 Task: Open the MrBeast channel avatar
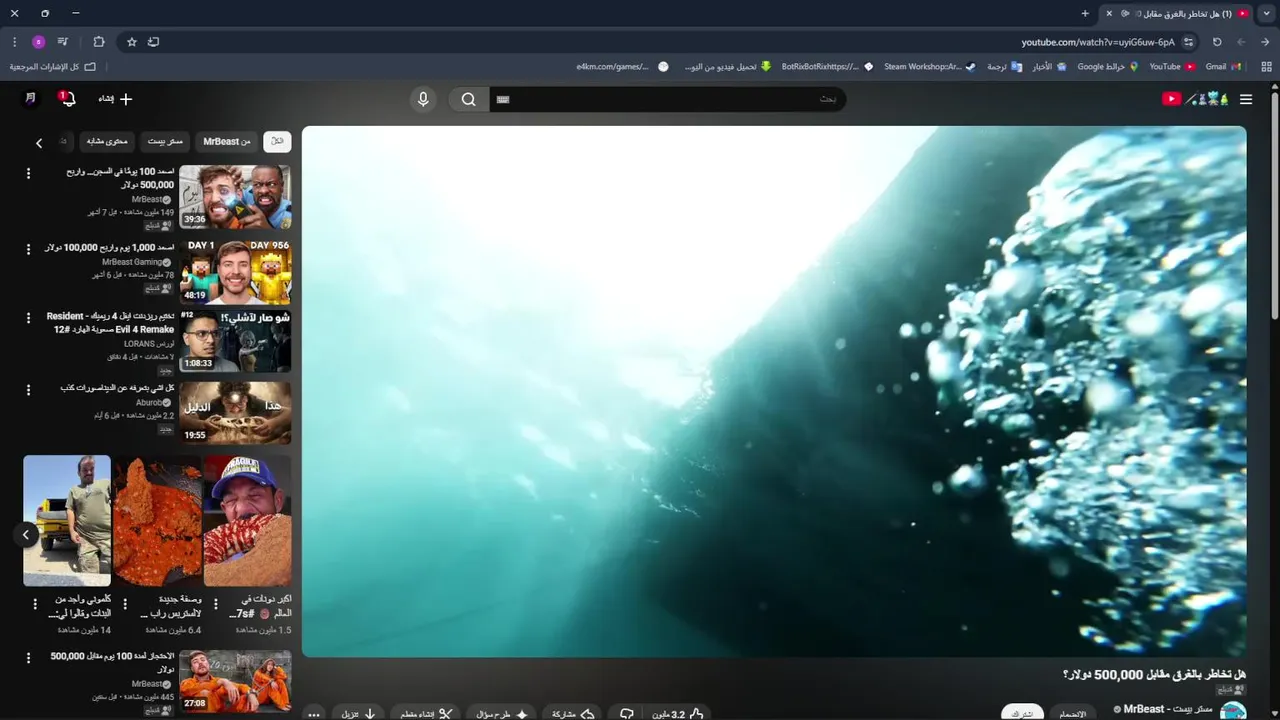click(x=1234, y=711)
